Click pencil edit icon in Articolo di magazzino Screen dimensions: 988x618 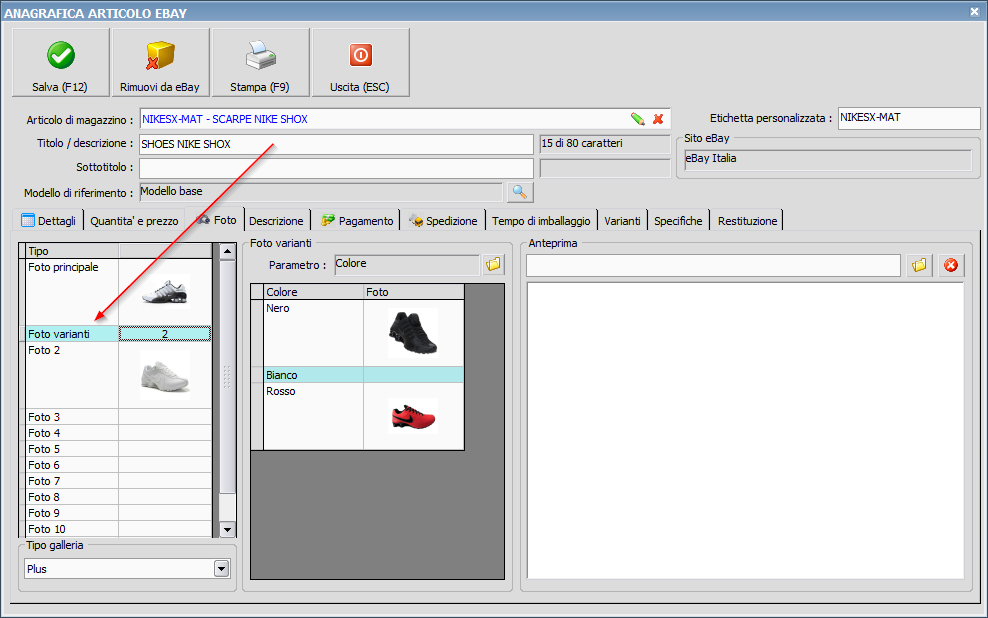[x=637, y=118]
